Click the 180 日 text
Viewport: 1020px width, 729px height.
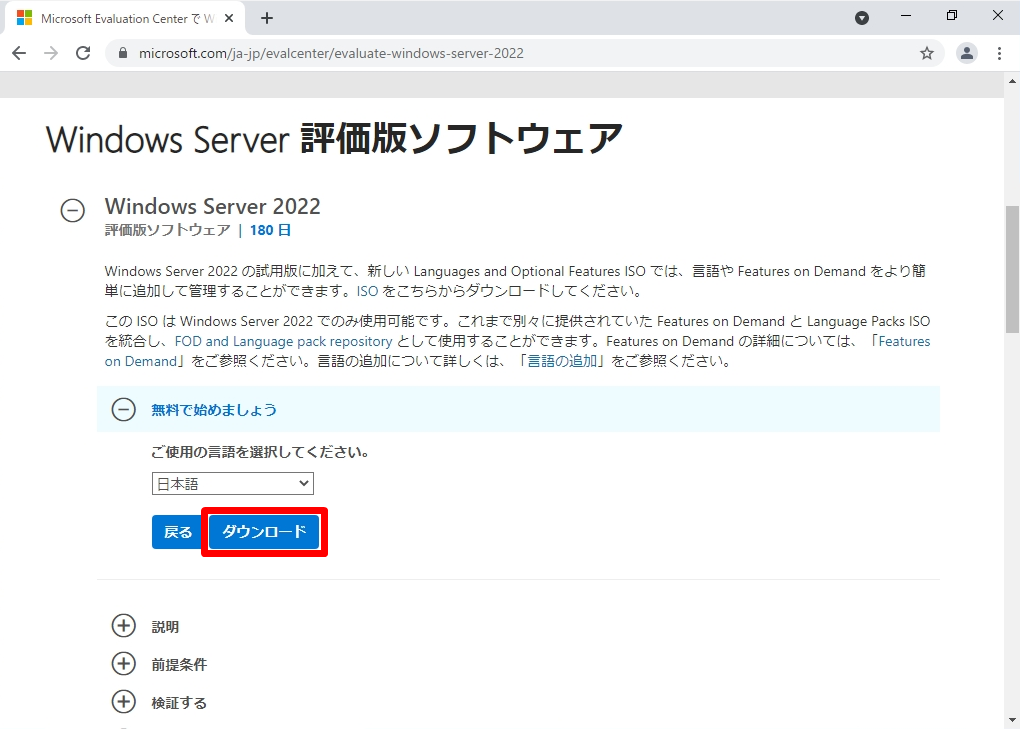click(x=271, y=230)
